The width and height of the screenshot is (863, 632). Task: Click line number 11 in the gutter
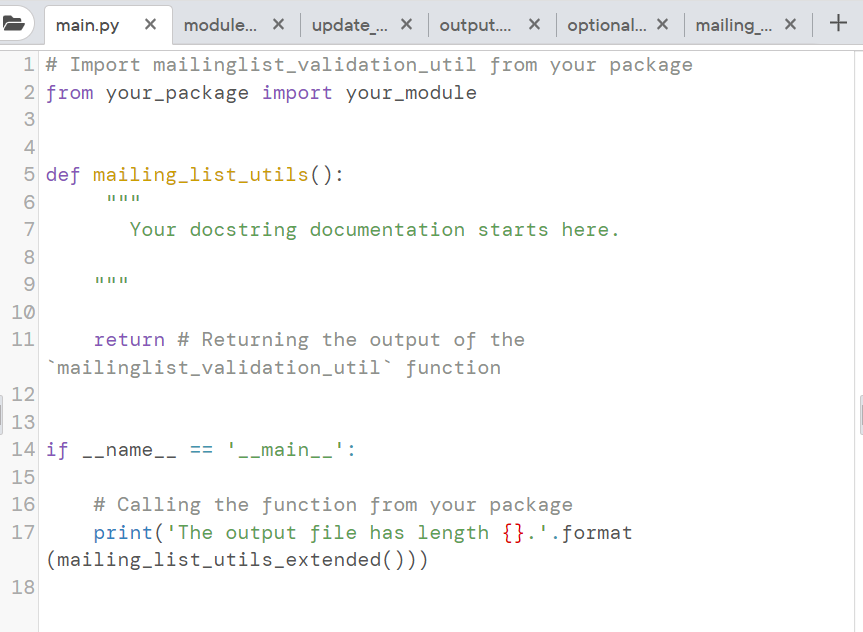click(23, 340)
